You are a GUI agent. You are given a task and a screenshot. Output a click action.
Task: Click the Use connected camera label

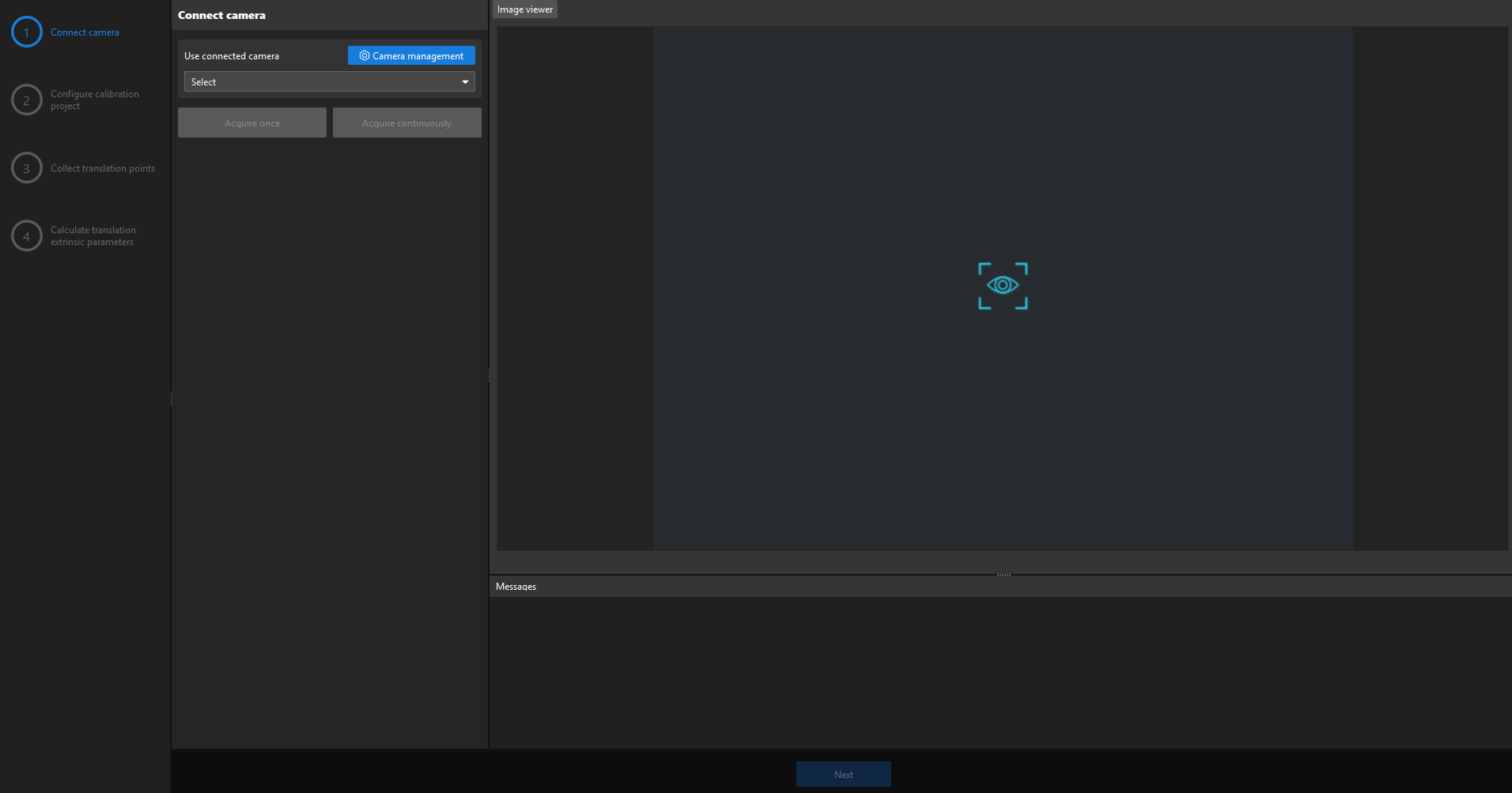(232, 56)
